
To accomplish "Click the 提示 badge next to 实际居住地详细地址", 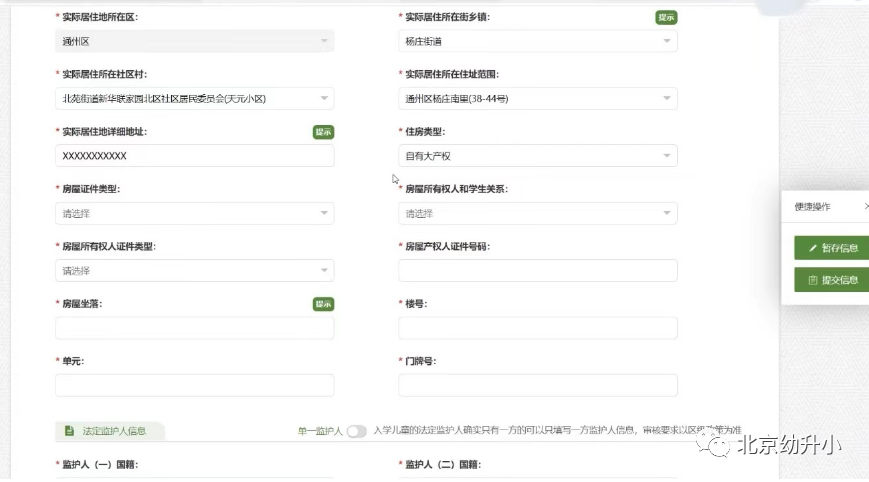I will (323, 132).
